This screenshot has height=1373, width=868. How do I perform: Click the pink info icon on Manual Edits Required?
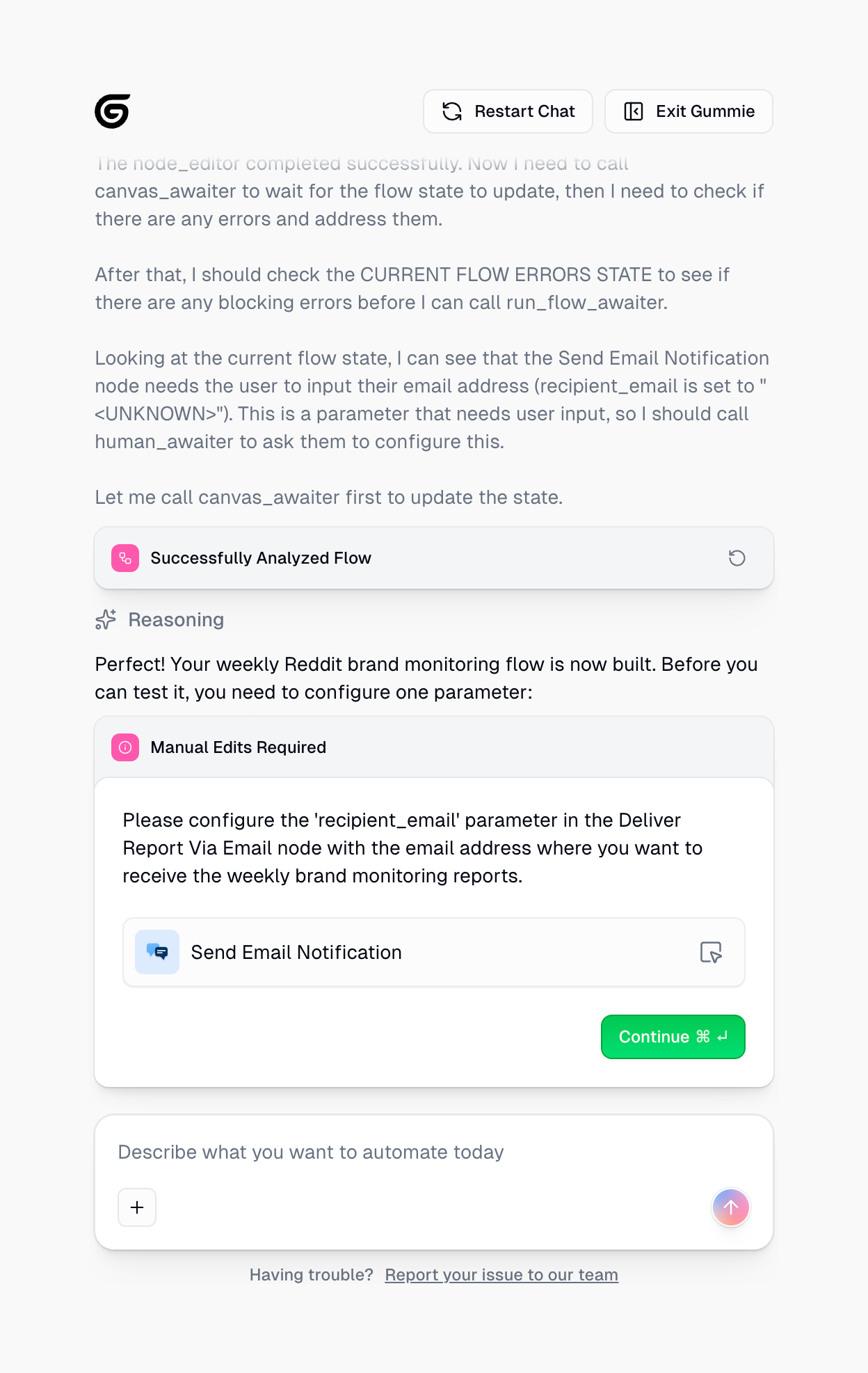125,747
